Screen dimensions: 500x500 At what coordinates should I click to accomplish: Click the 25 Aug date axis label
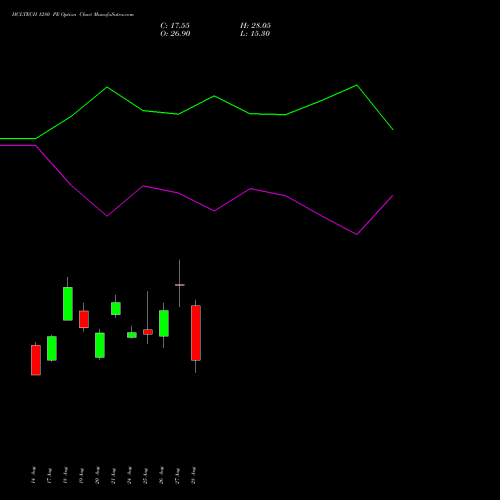tap(145, 475)
